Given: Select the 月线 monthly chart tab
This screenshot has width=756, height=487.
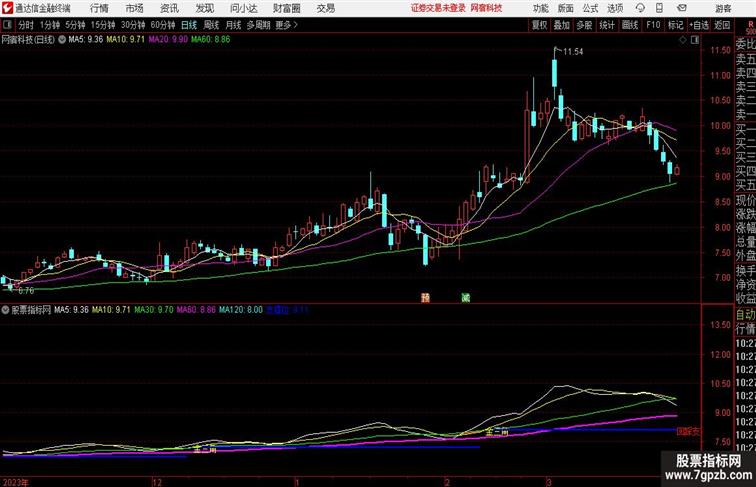Looking at the screenshot, I should coord(233,25).
